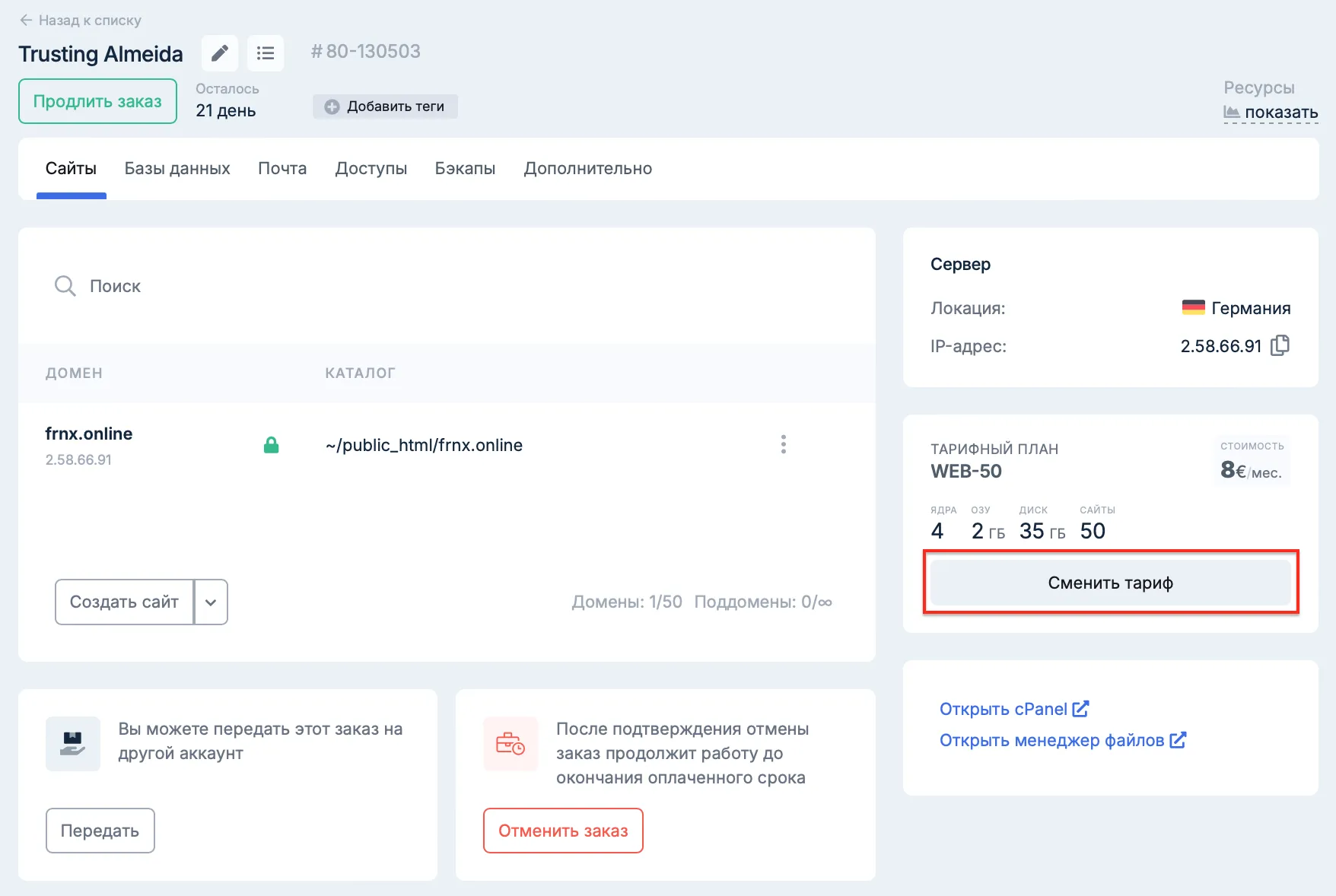This screenshot has width=1336, height=896.
Task: Click the ДОМЕН column header
Action: [x=74, y=373]
